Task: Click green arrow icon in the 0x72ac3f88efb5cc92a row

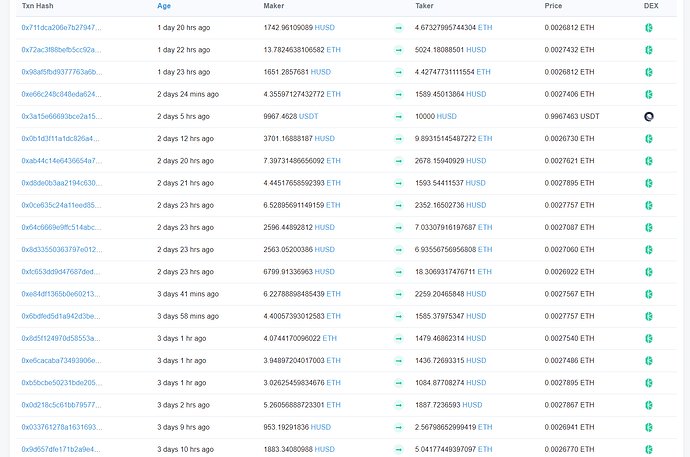Action: (x=398, y=50)
